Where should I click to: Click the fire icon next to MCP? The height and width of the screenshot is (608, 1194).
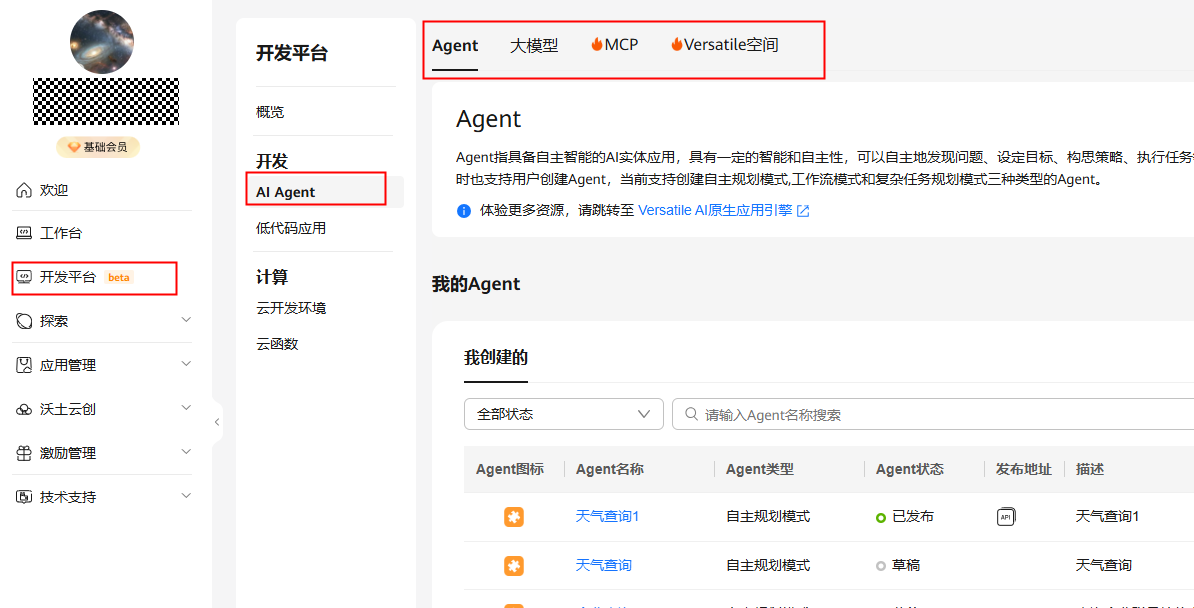point(597,43)
